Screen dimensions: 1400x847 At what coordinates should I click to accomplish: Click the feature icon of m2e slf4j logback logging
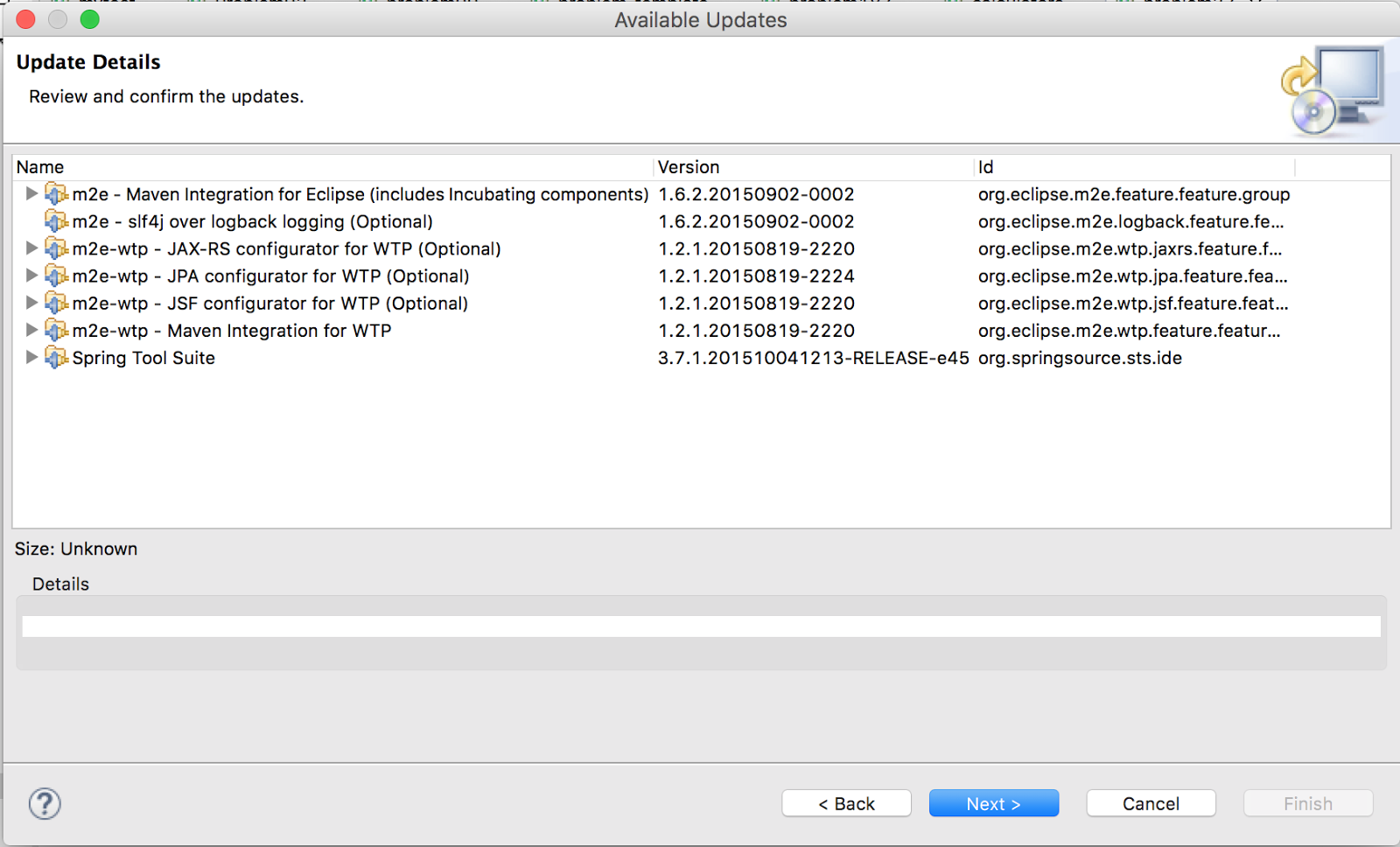[x=57, y=221]
